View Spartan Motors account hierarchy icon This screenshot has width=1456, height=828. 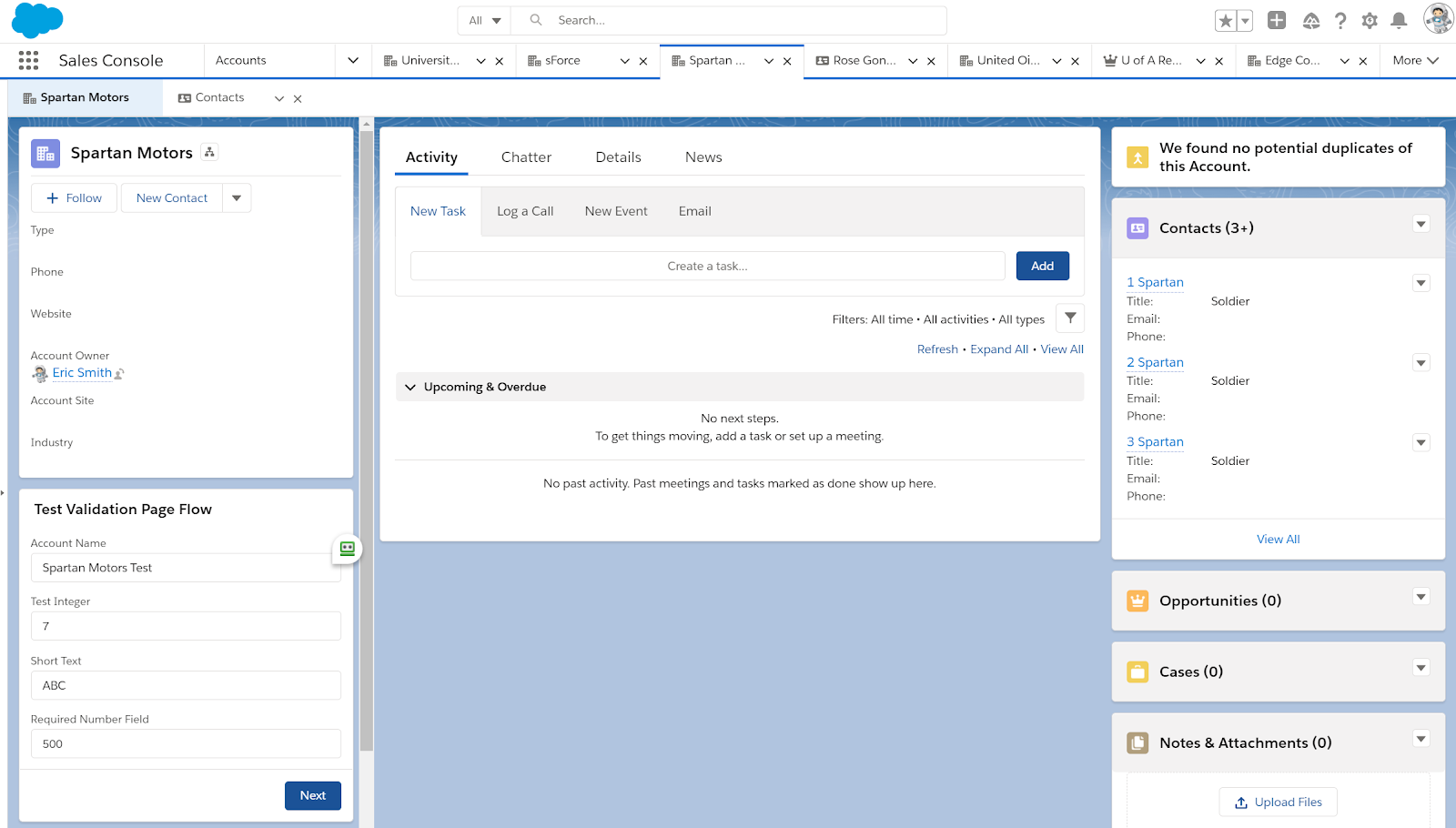[209, 152]
